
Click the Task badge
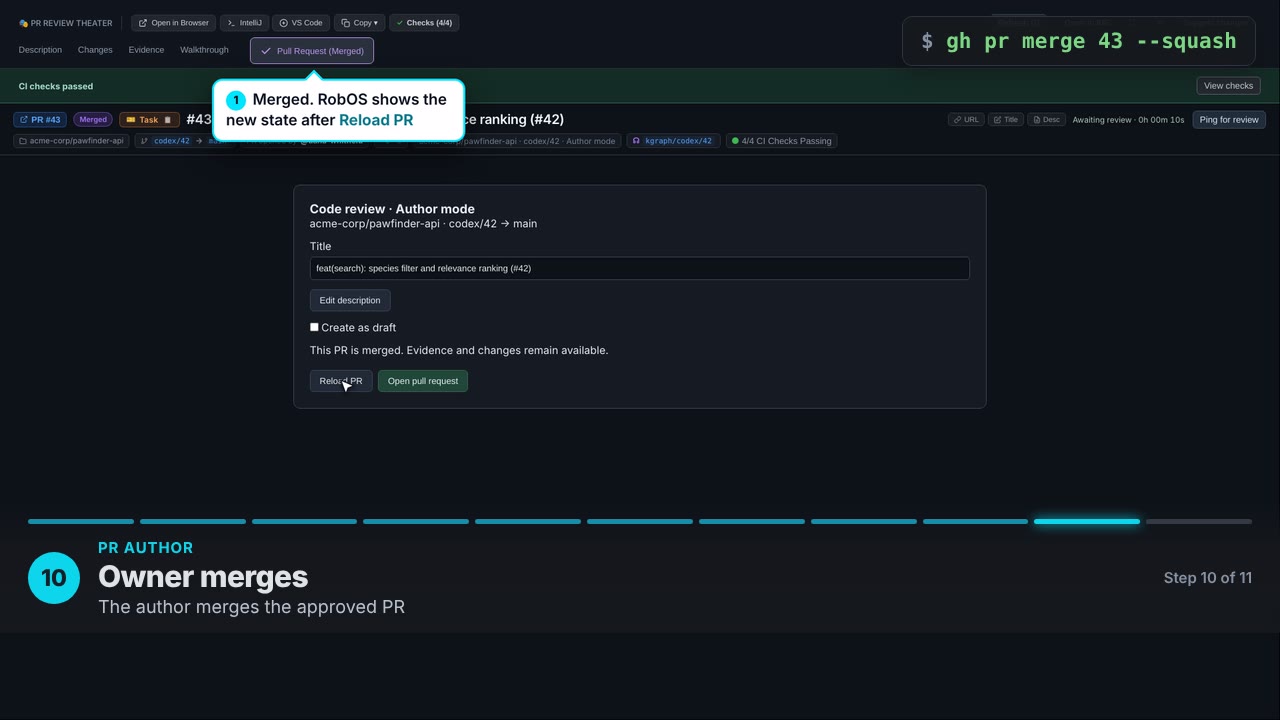(149, 120)
